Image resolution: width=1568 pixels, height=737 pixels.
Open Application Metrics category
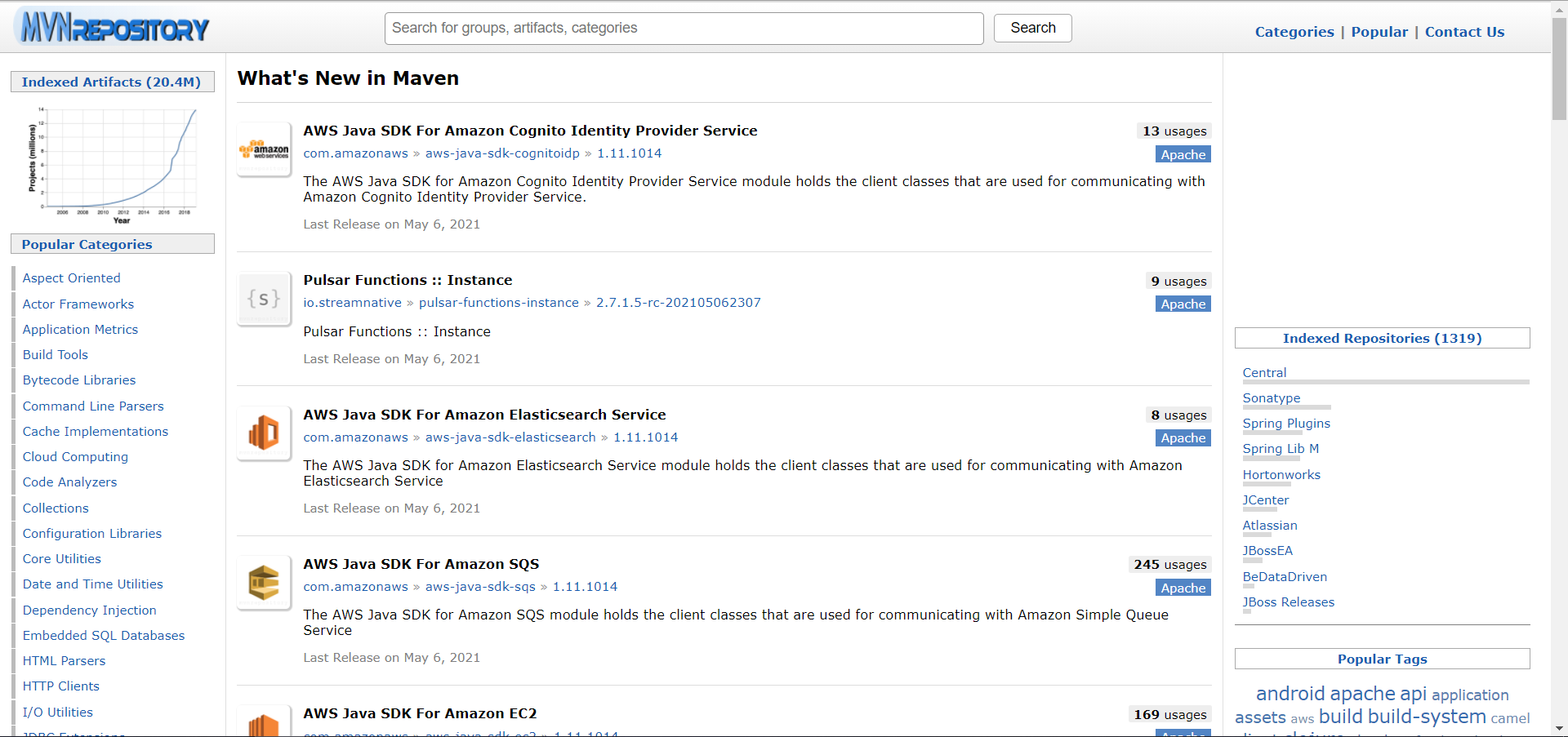(x=80, y=330)
